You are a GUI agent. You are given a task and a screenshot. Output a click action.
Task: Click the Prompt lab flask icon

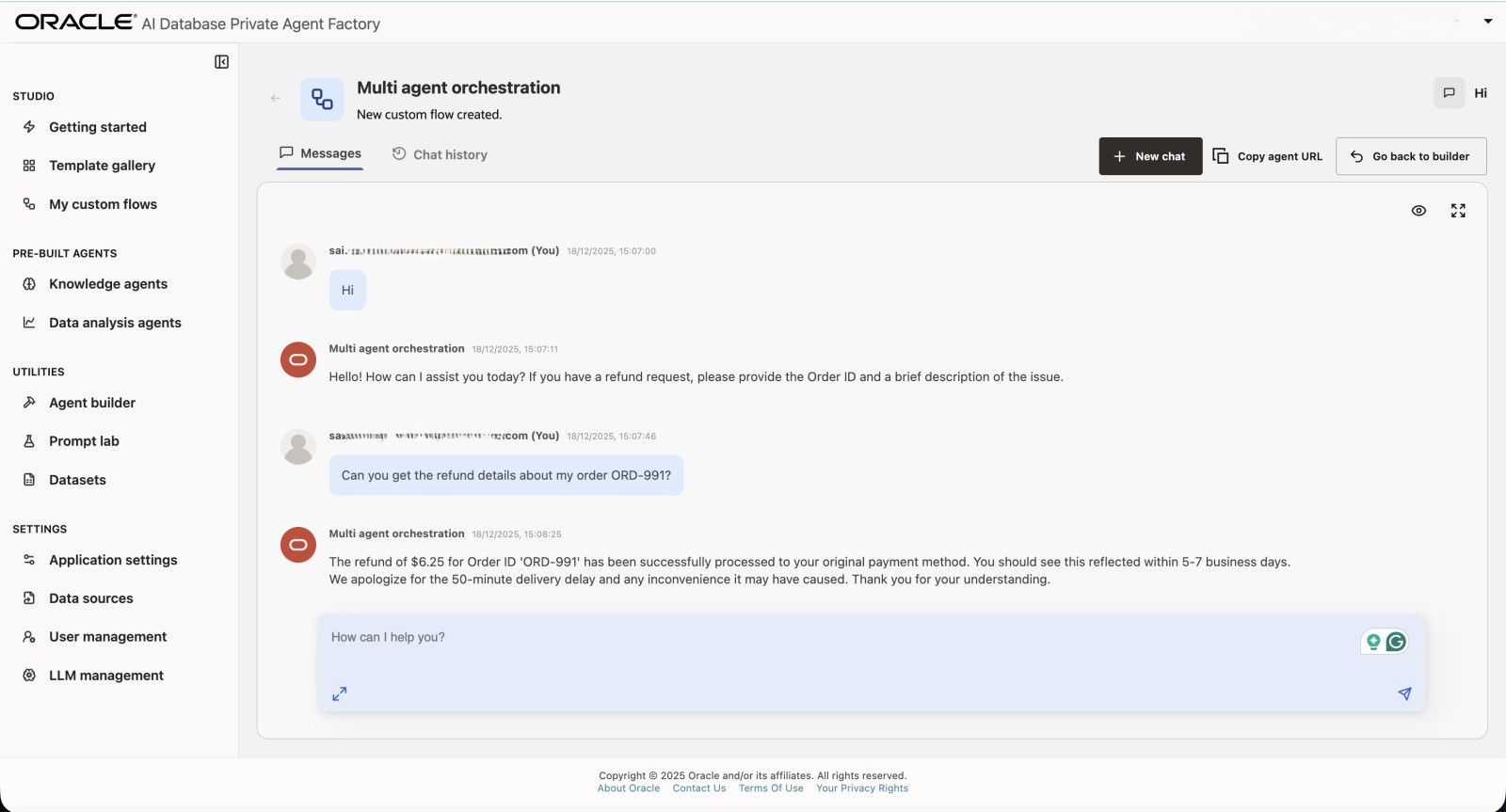[x=29, y=441]
